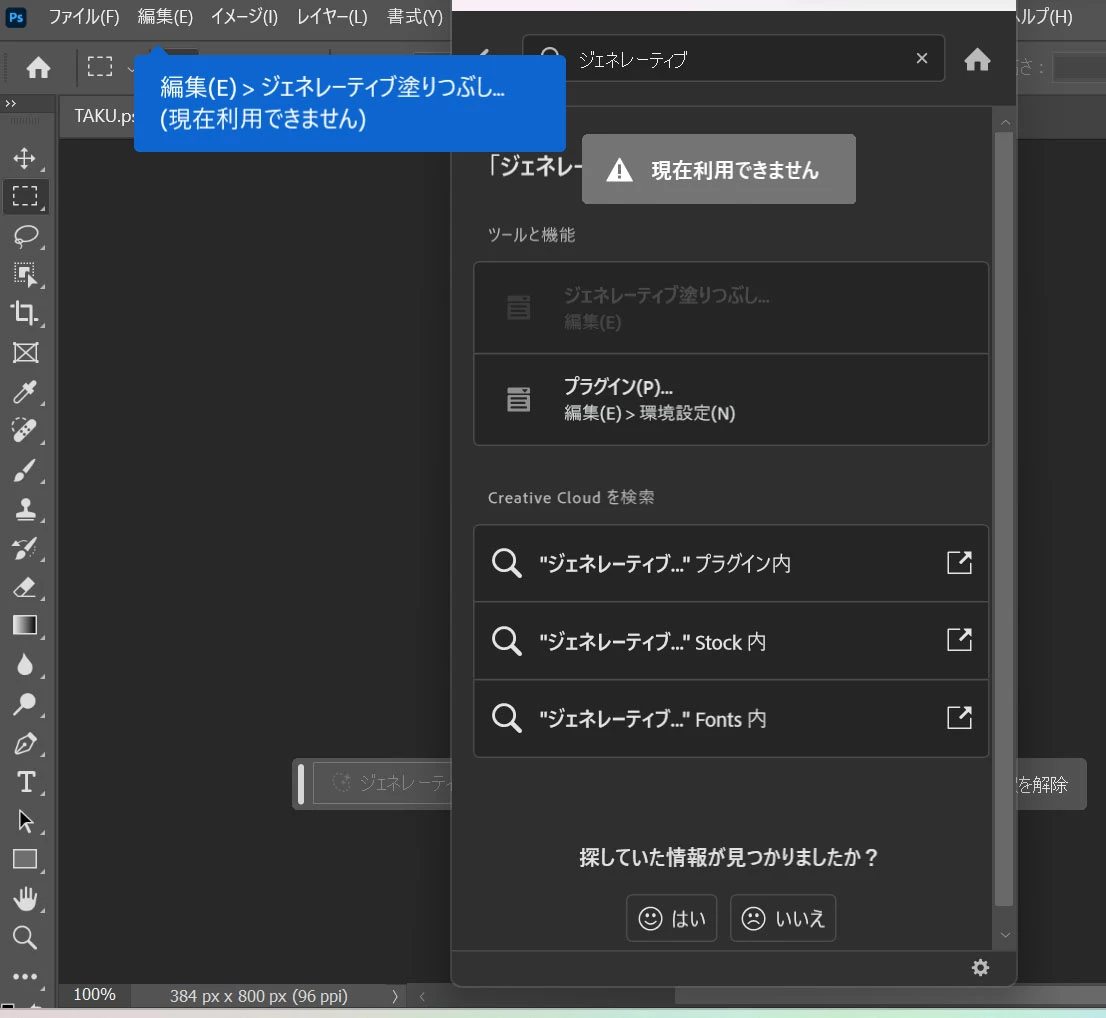The image size is (1106, 1018).
Task: Select the Object Selection tool
Action: tap(25, 274)
